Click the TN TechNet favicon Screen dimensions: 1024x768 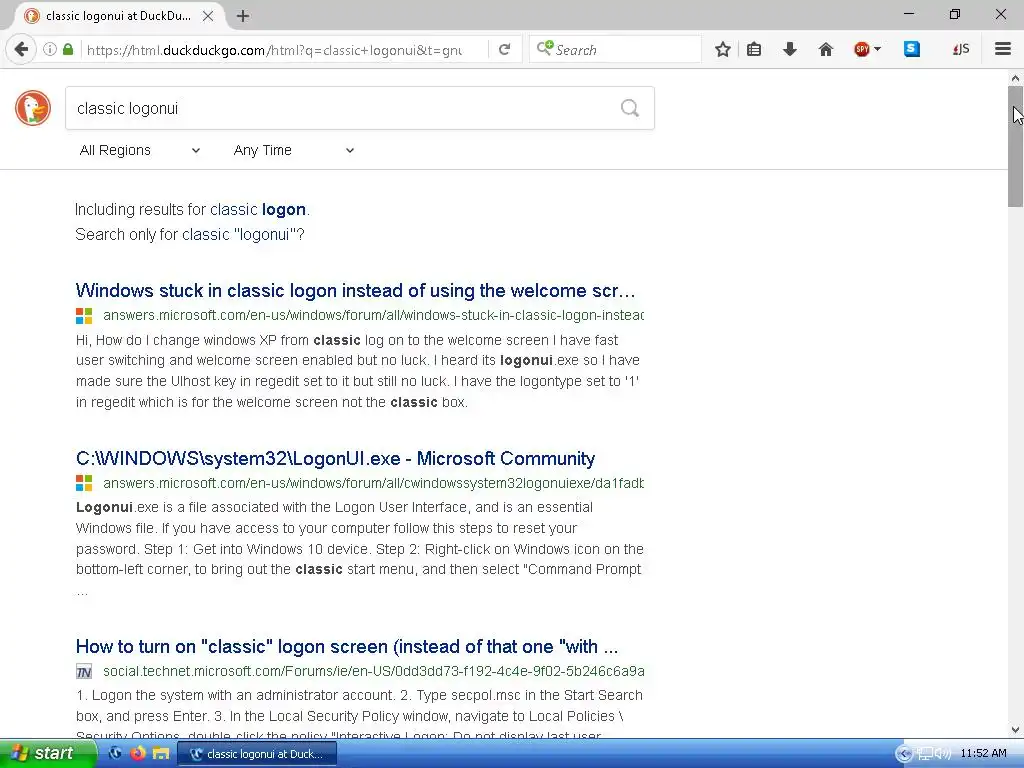pyautogui.click(x=84, y=671)
